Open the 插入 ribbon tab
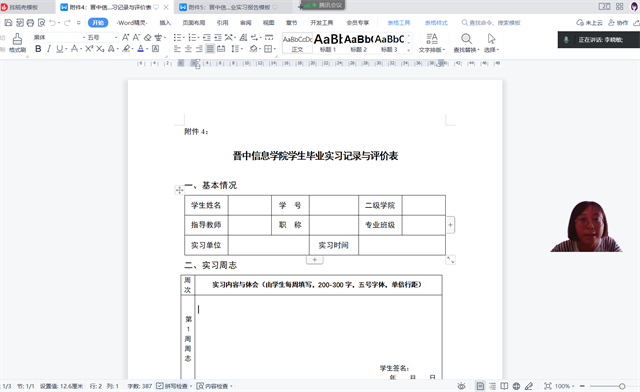 click(165, 23)
